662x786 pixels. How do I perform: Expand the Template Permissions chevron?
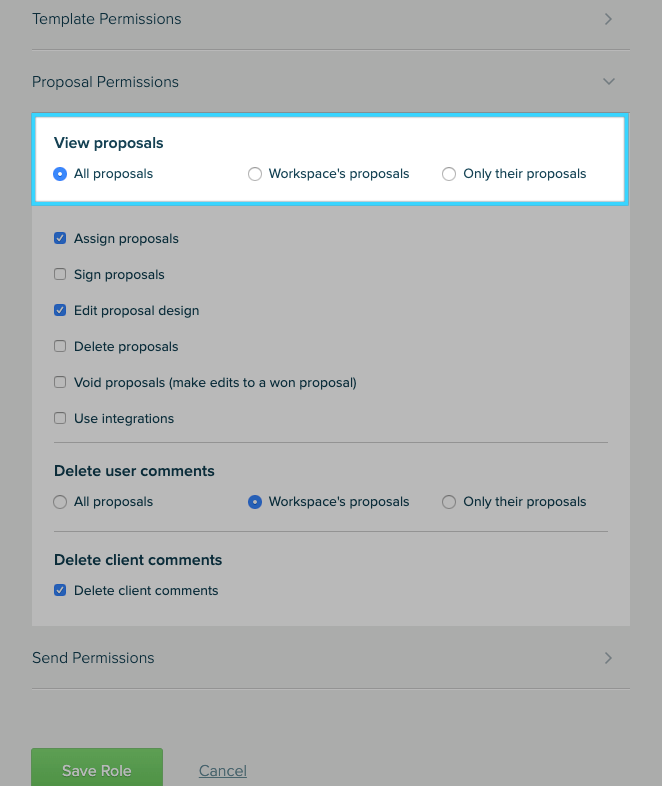point(608,19)
